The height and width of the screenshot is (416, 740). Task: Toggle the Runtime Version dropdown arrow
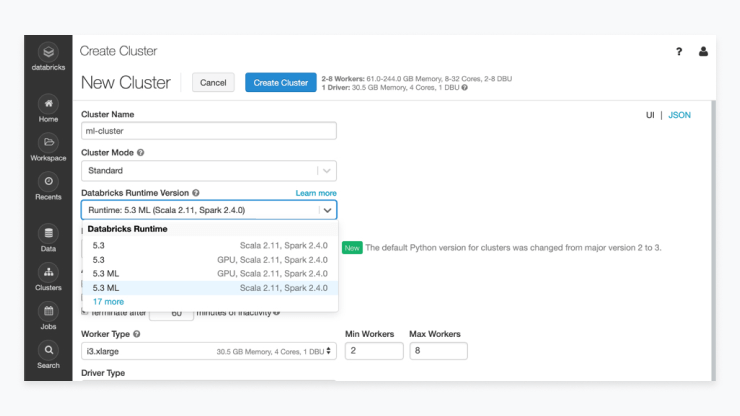pos(328,210)
